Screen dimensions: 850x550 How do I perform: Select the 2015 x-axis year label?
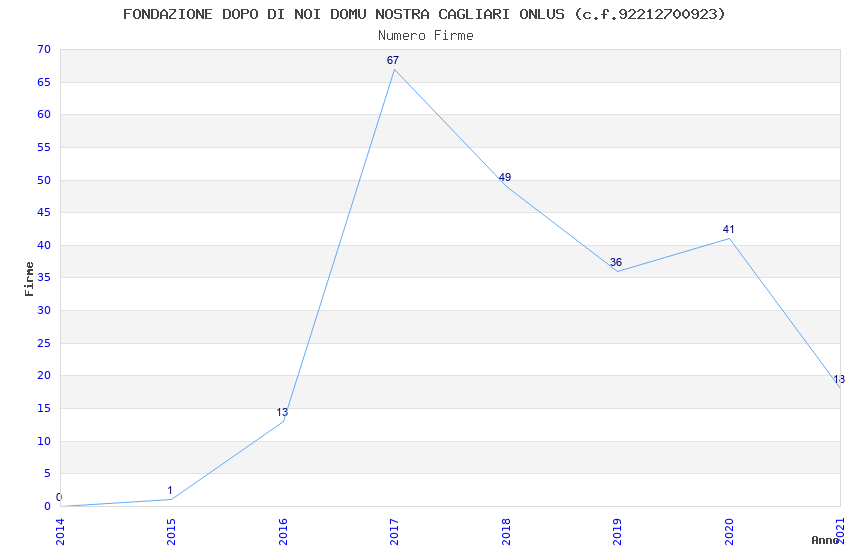click(x=171, y=532)
